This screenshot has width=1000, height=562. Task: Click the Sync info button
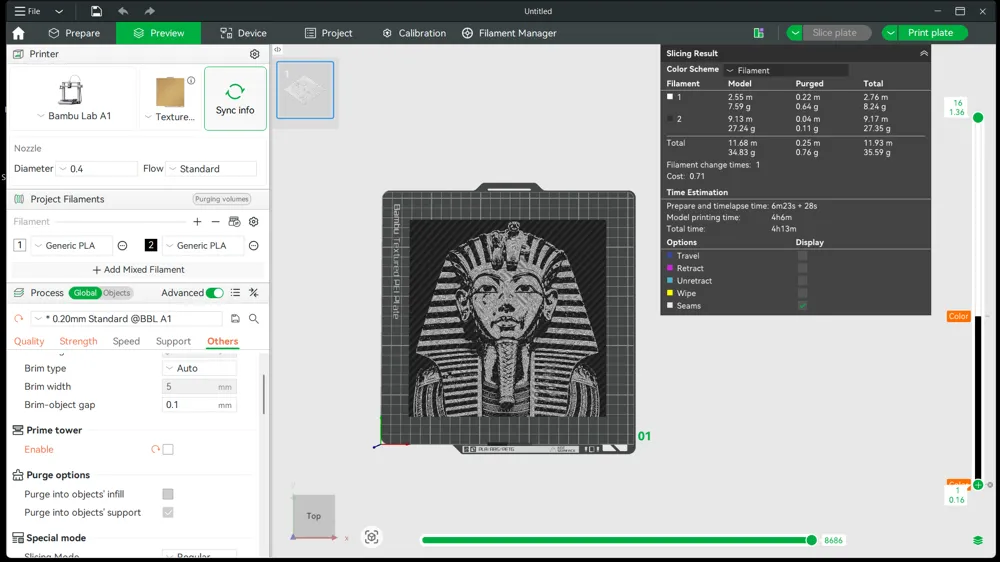tap(235, 98)
